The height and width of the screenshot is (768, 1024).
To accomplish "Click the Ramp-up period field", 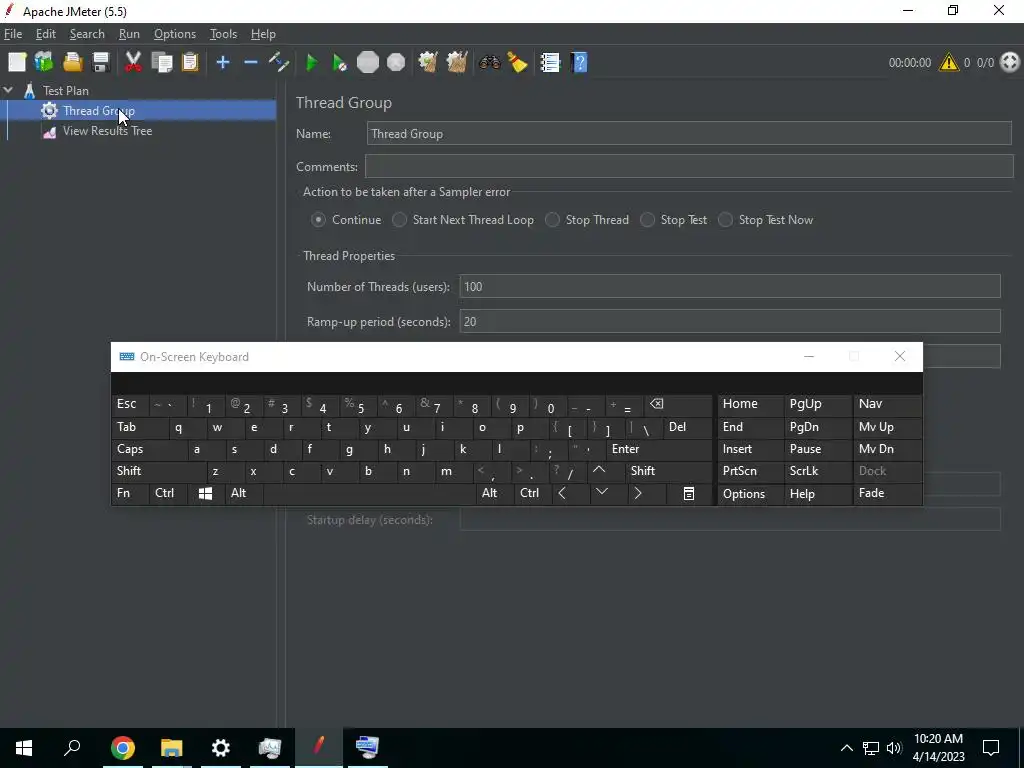I will pyautogui.click(x=729, y=321).
